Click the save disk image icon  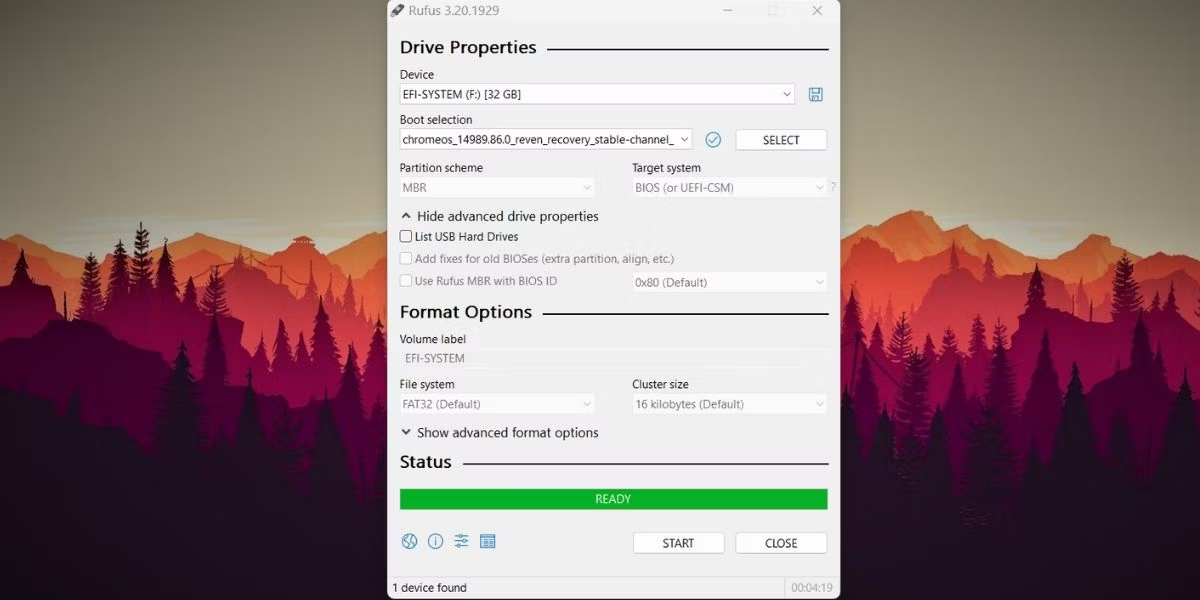click(x=815, y=95)
